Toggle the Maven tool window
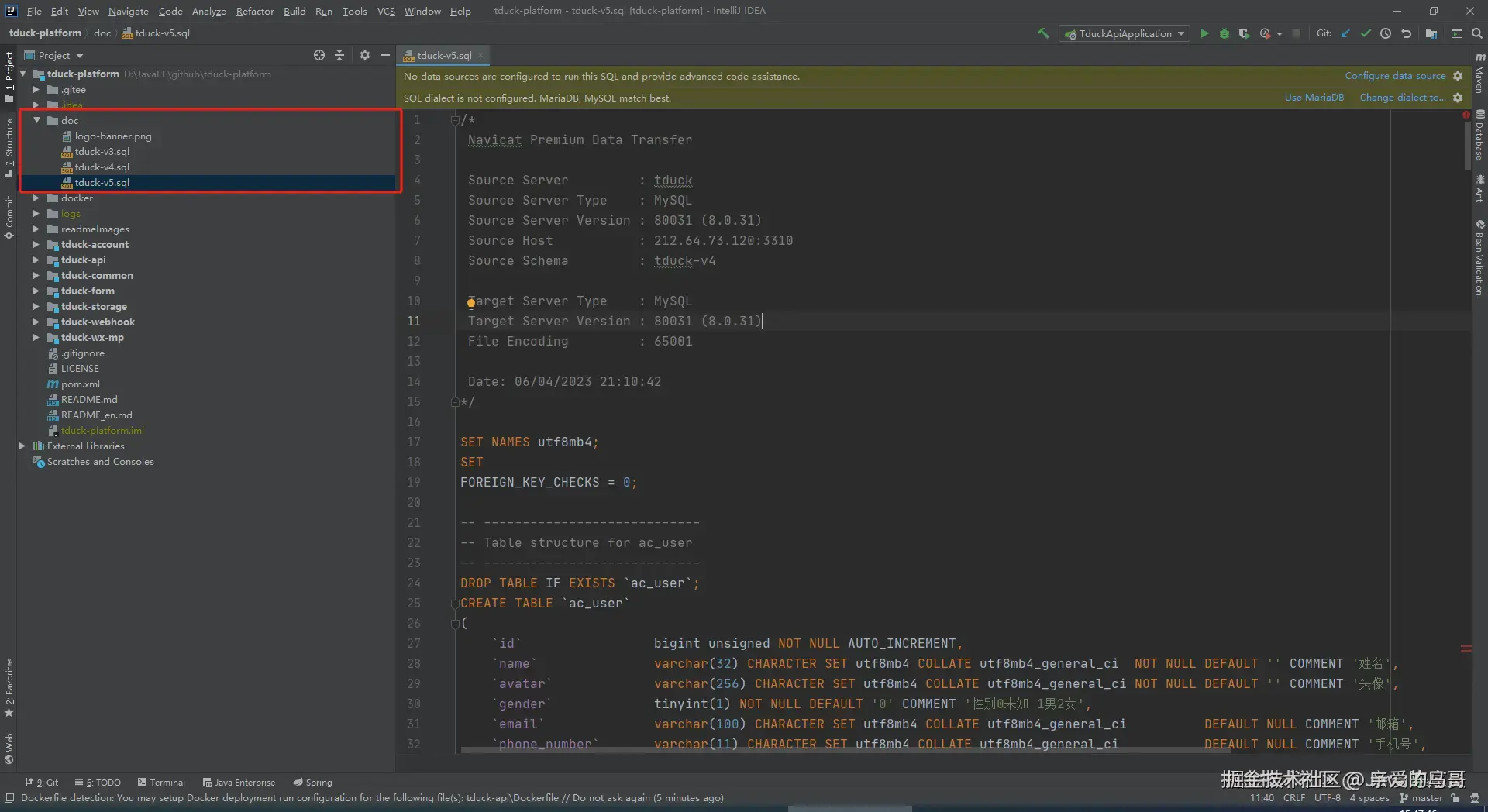This screenshot has height=812, width=1488. tap(1479, 75)
